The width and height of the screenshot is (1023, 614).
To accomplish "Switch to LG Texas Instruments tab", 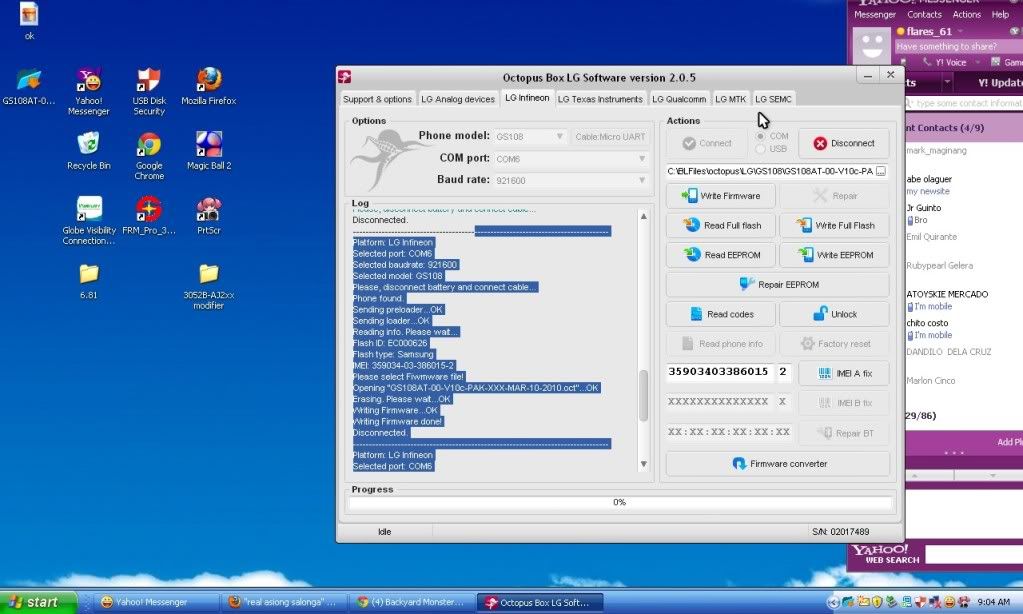I will (x=600, y=99).
